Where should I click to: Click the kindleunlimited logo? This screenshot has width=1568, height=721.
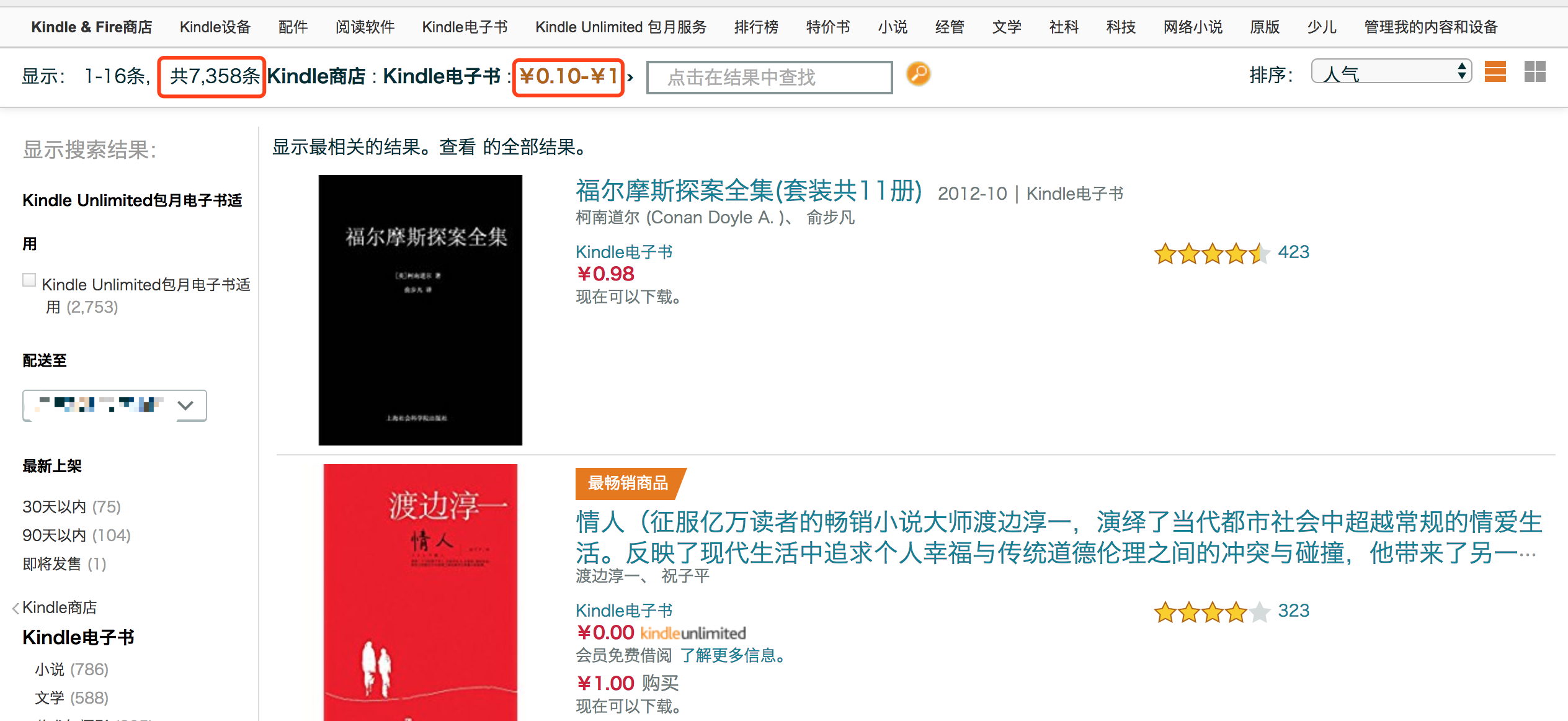point(693,633)
